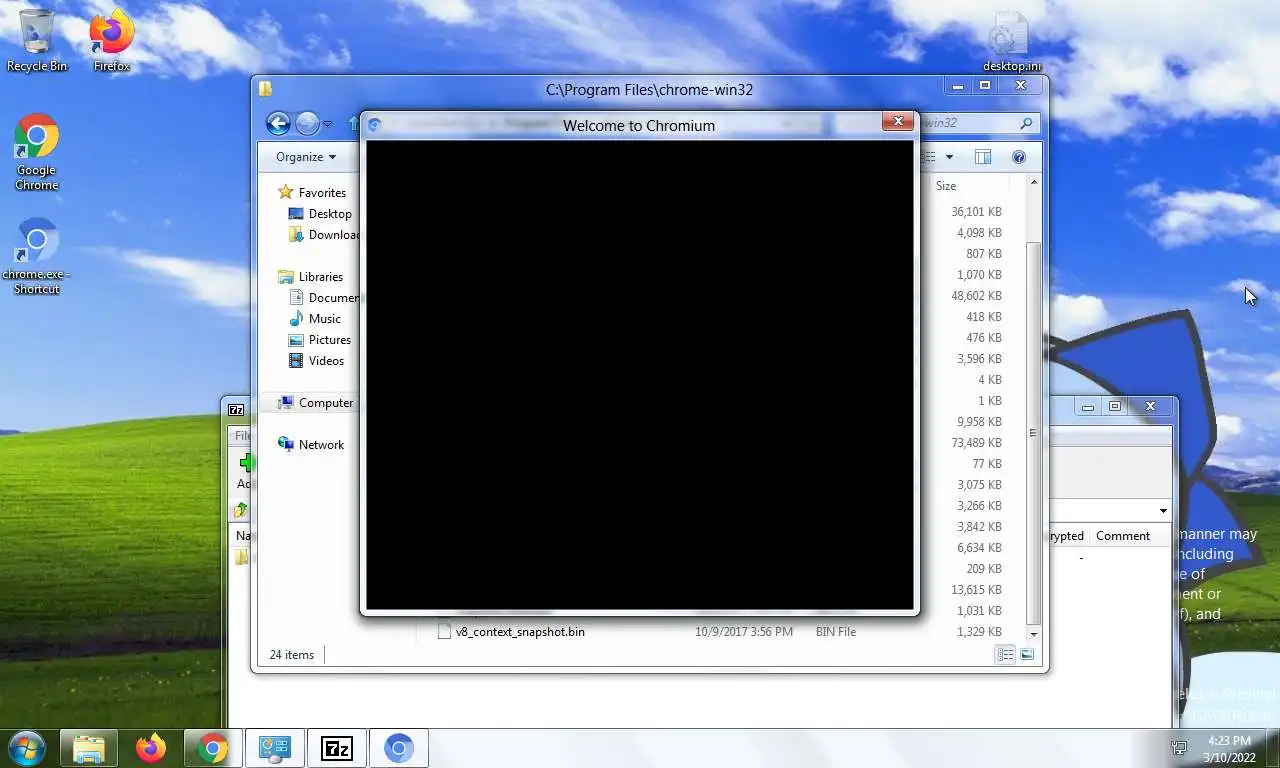1280x768 pixels.
Task: Open Desktop under Favorites
Action: [330, 214]
